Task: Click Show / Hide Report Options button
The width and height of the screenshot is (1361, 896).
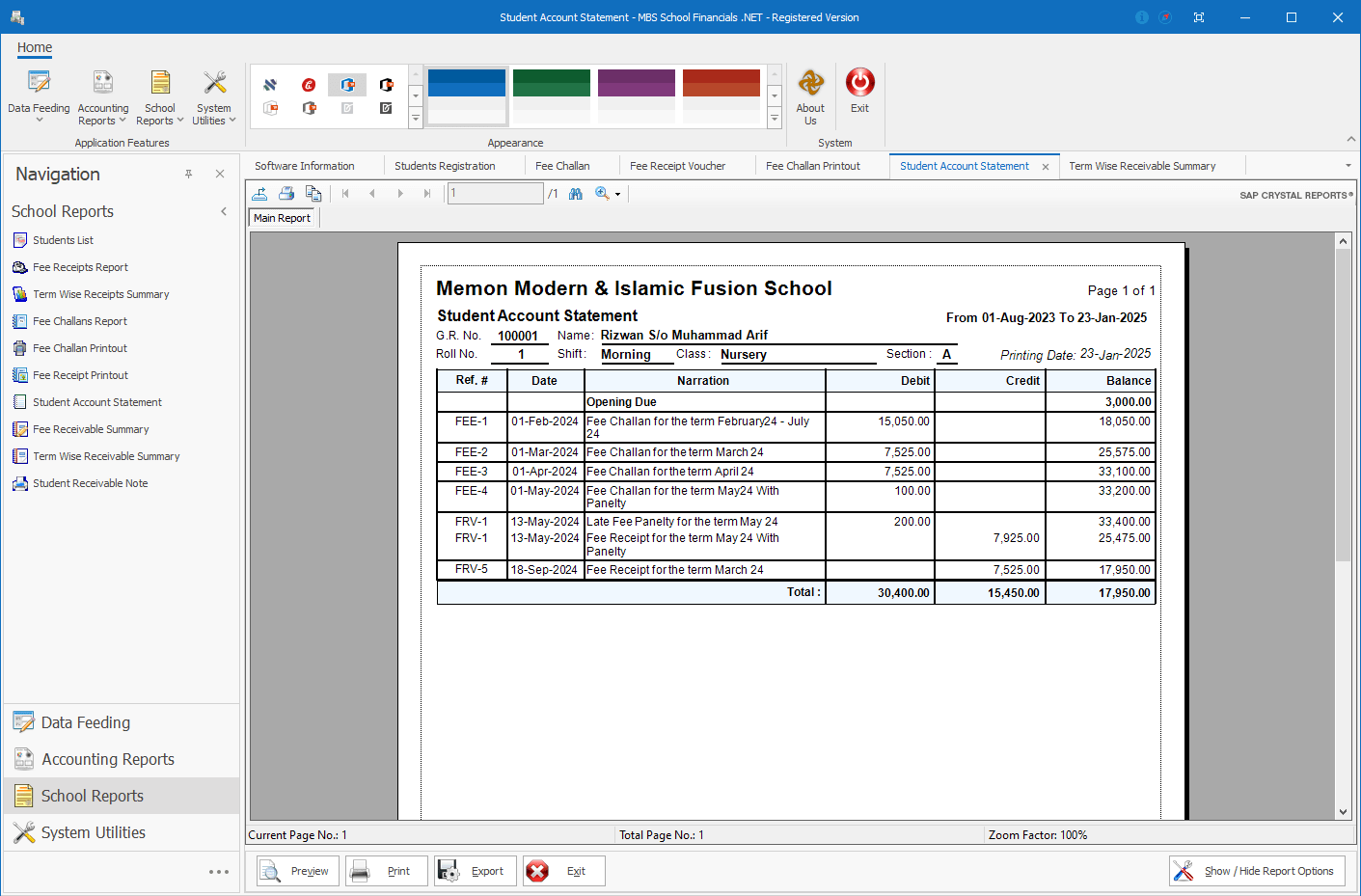Action: (1257, 871)
